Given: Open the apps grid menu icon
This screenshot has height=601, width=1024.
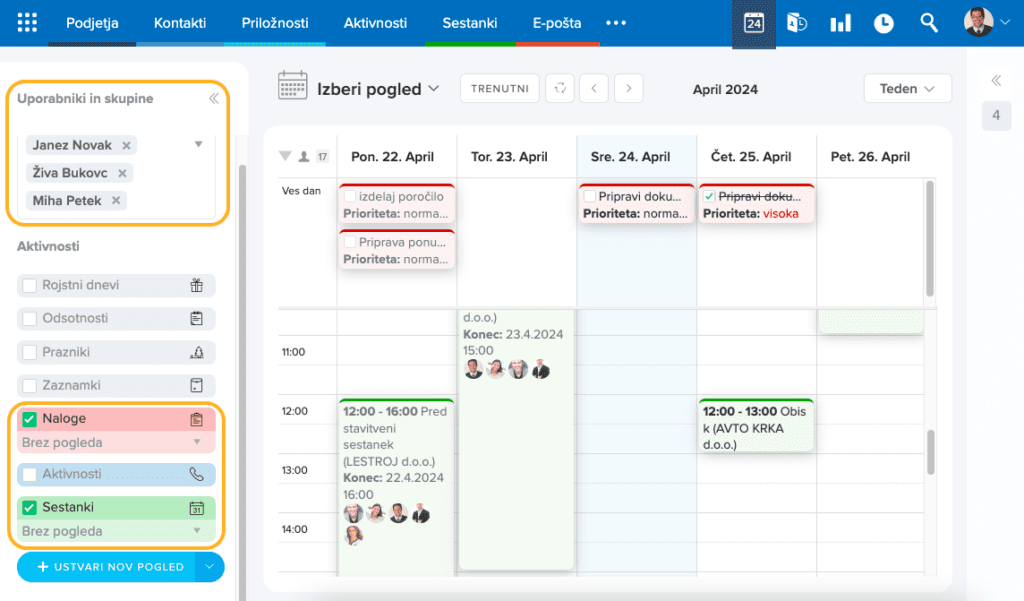Looking at the screenshot, I should click(27, 23).
